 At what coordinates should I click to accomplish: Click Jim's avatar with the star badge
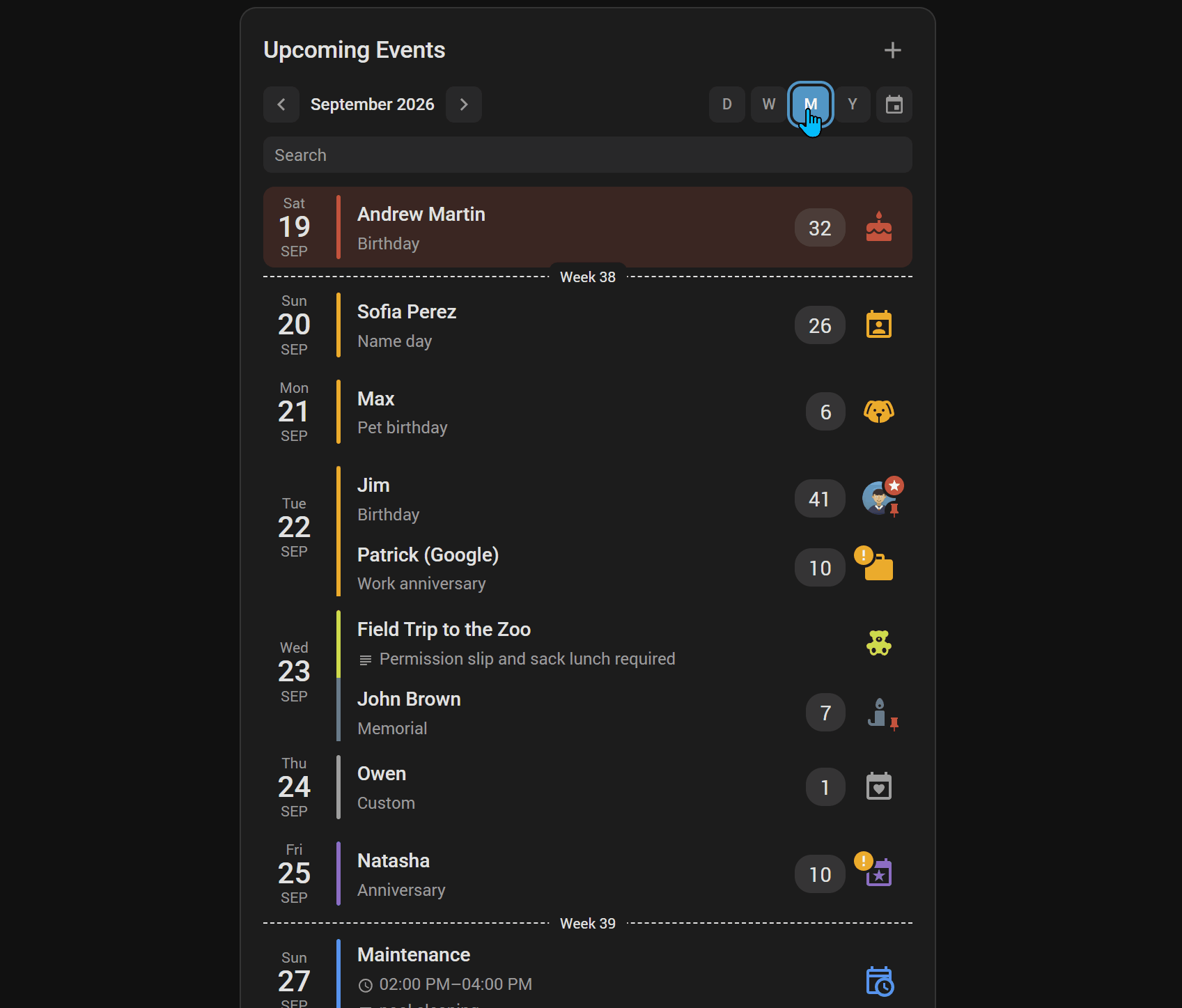(880, 497)
